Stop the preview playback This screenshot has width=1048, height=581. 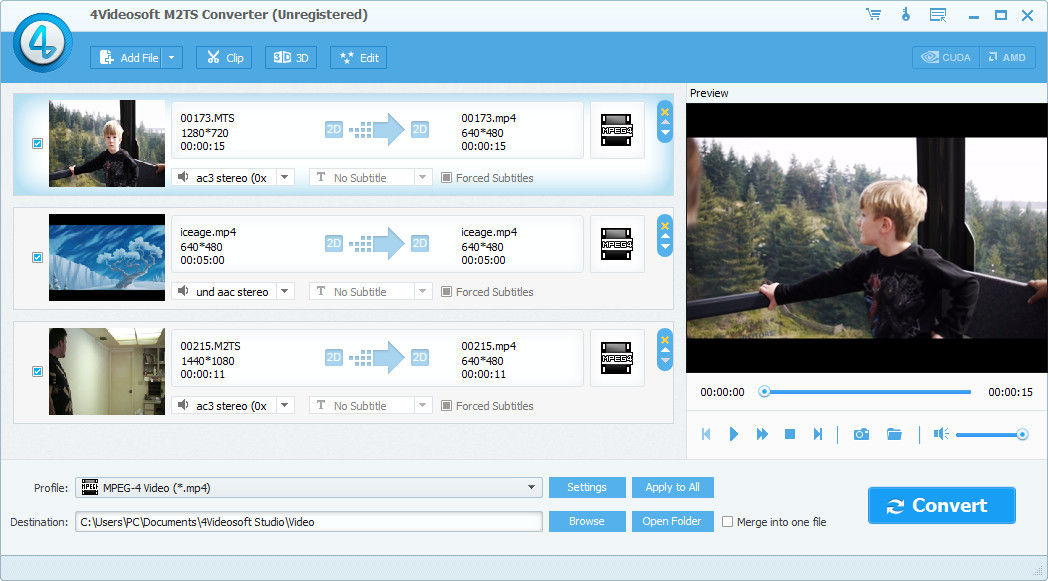[x=789, y=435]
